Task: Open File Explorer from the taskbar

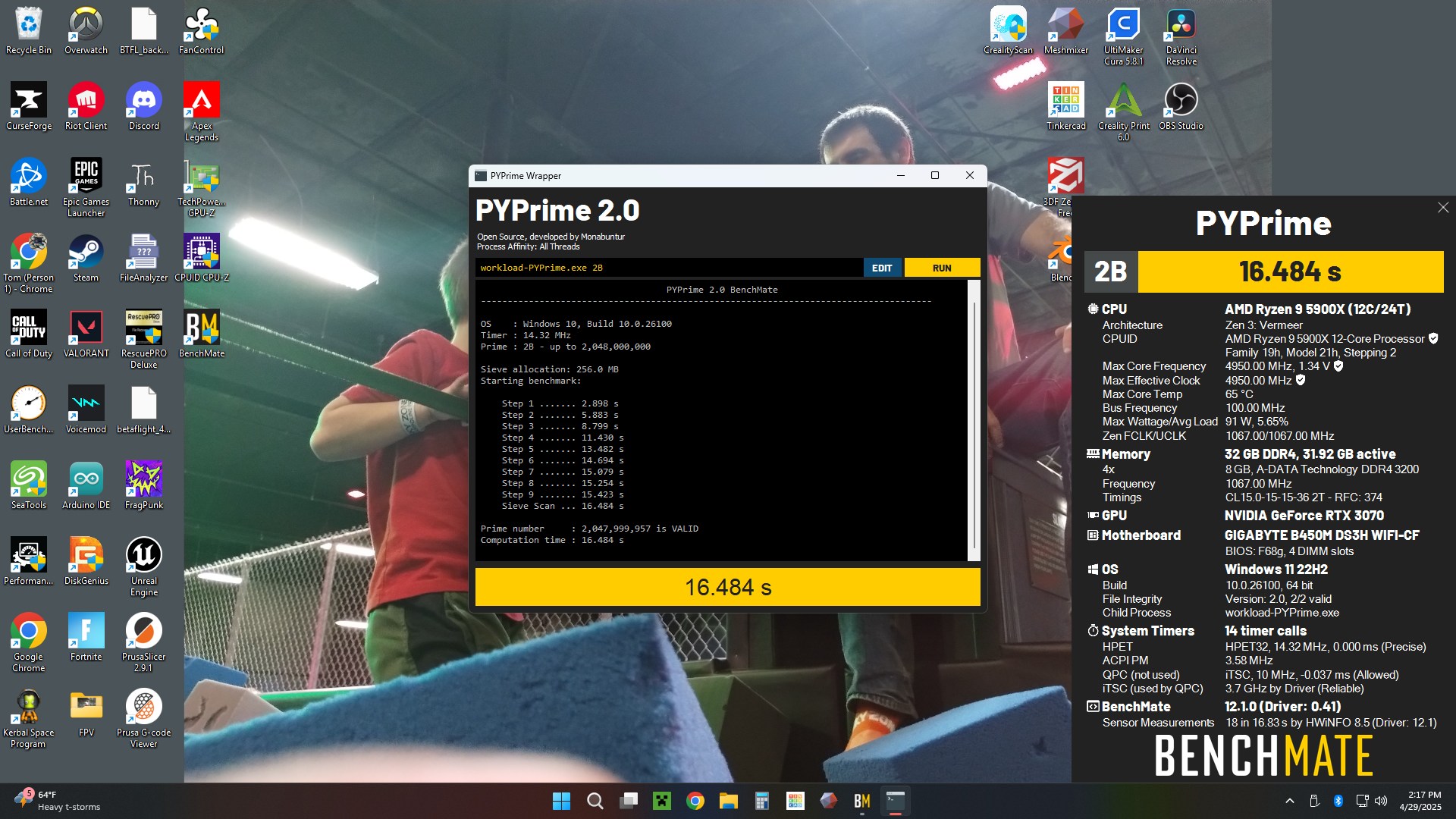Action: coord(729,801)
